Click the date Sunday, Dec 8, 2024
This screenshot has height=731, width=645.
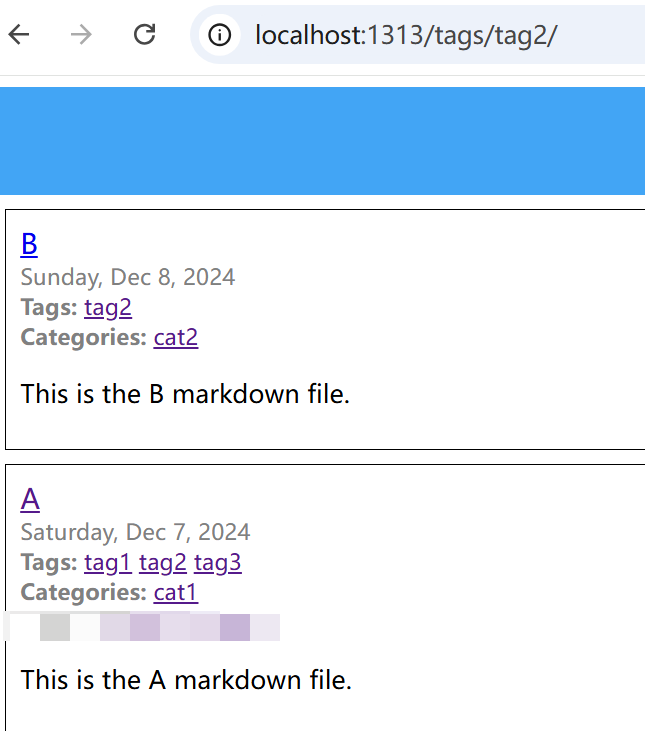(x=128, y=277)
